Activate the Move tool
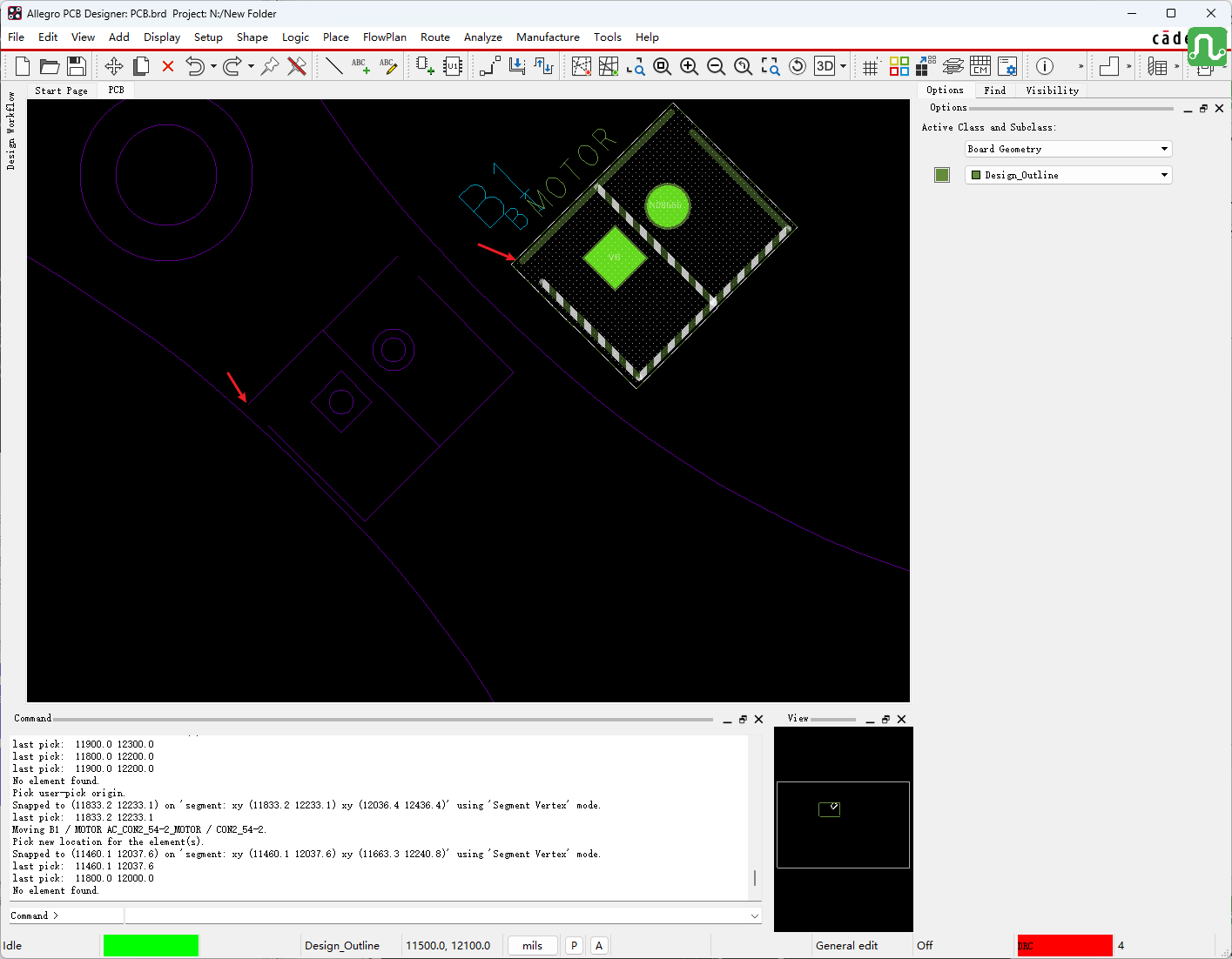 pyautogui.click(x=114, y=66)
